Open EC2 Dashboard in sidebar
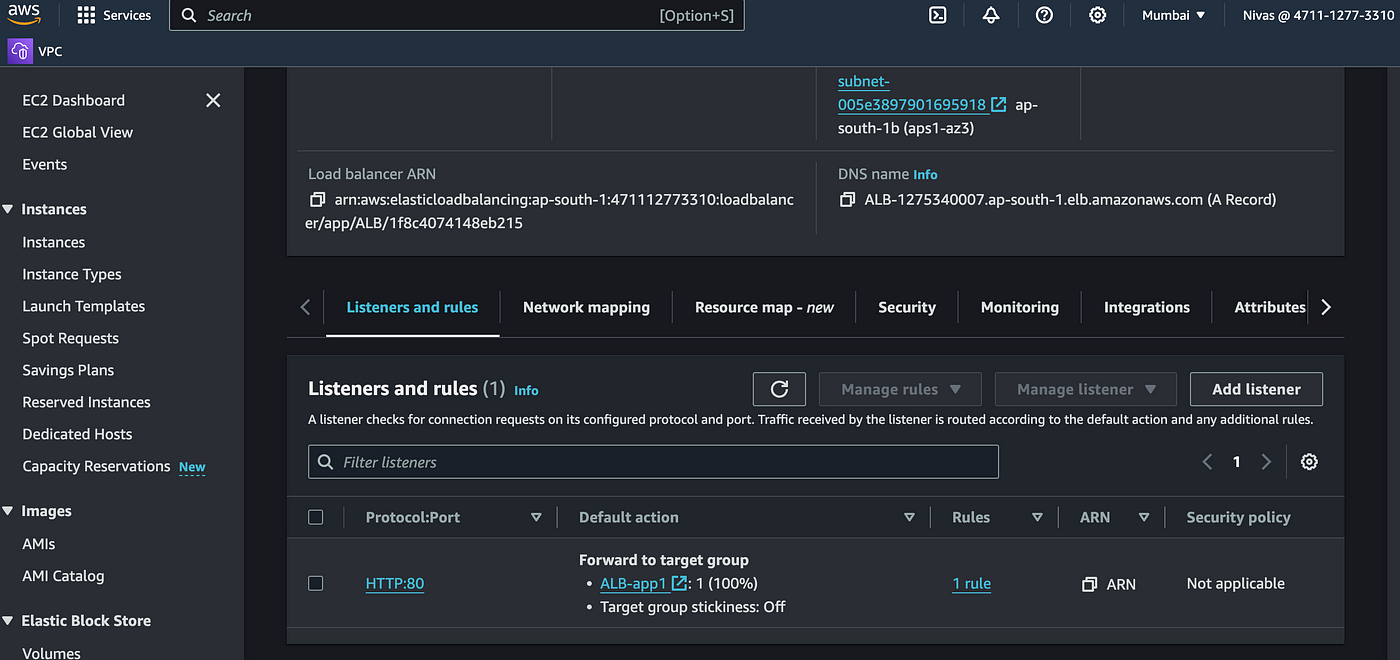The width and height of the screenshot is (1400, 660). 74,100
